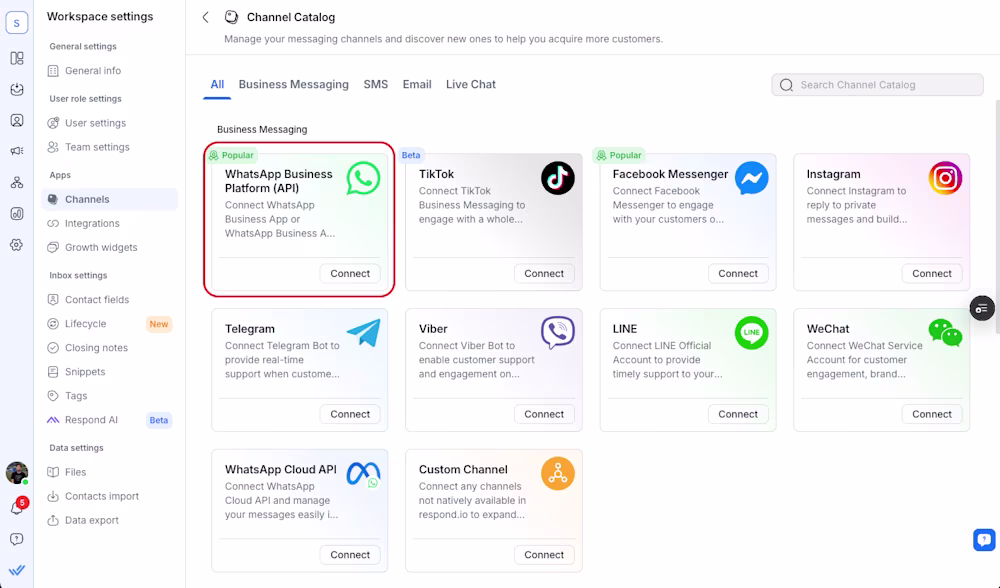The image size is (1000, 588).
Task: Go back using the left chevron arrow
Action: coord(205,17)
